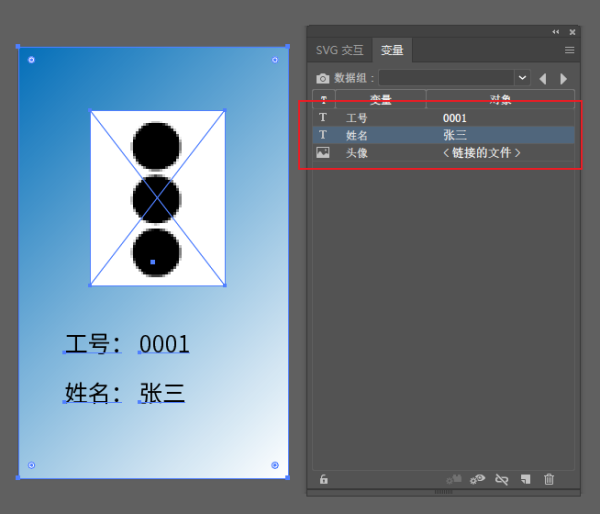Viewport: 600px width, 514px height.
Task: Click the 姓名: label on the card
Action: (93, 393)
